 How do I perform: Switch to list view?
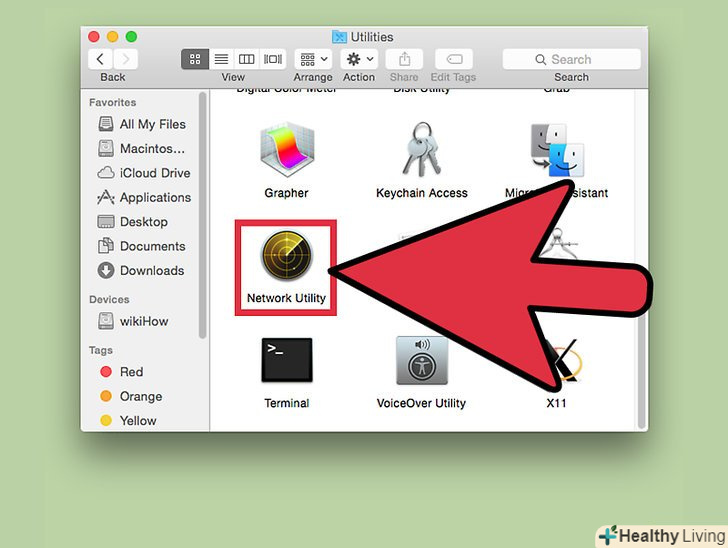point(221,59)
